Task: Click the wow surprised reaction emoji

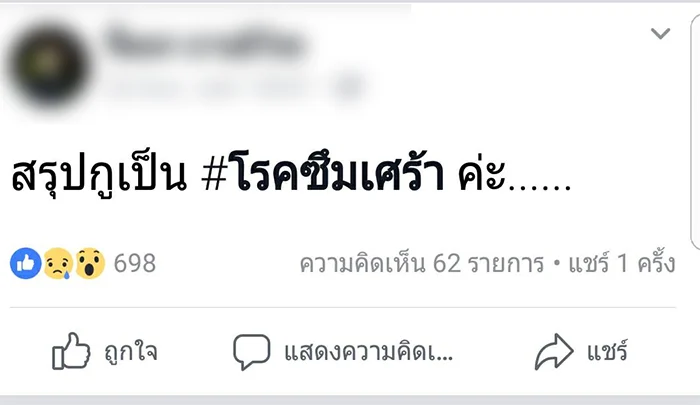Action: coord(90,263)
